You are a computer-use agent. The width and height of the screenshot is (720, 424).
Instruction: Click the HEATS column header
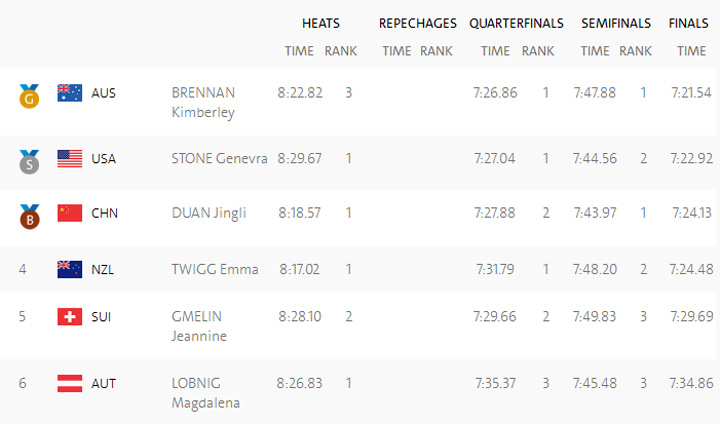[320, 23]
